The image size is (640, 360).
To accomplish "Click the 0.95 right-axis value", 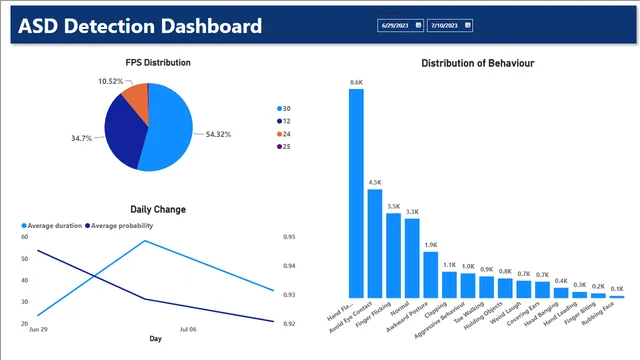I will [x=289, y=237].
